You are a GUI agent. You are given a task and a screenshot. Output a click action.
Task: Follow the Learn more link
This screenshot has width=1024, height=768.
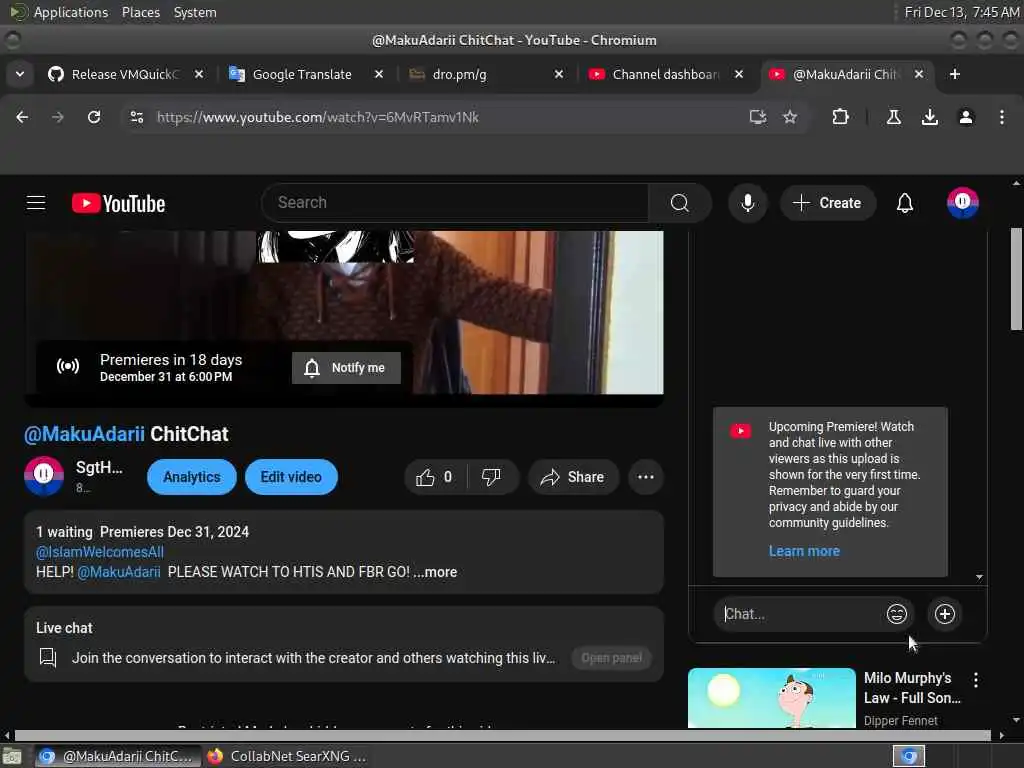[x=804, y=551]
